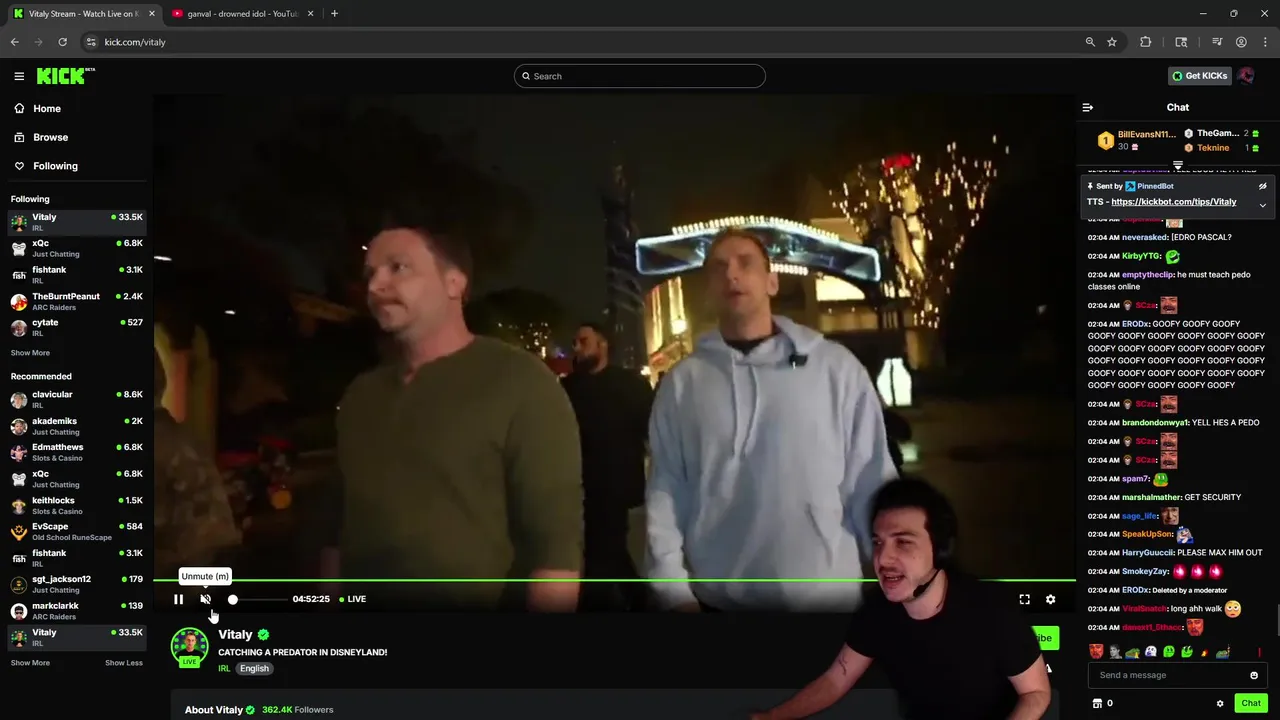1280x720 pixels.
Task: Show Less recommended channels
Action: 124,663
